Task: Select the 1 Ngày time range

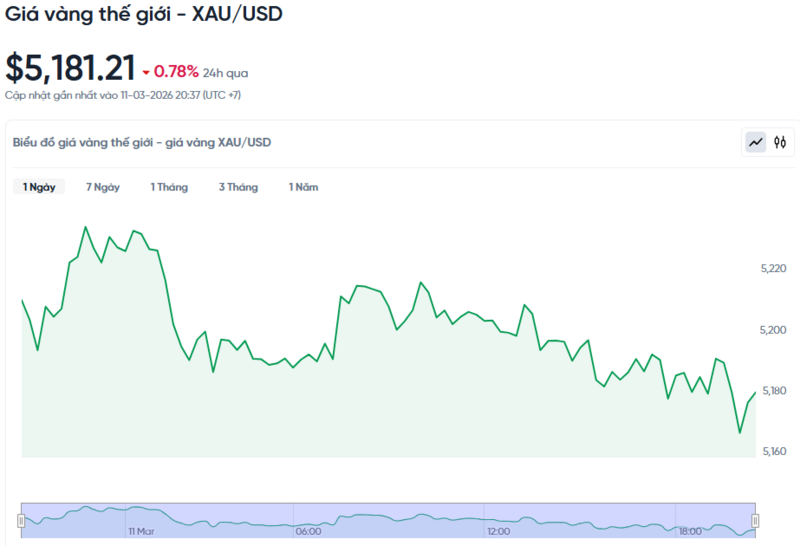Action: (39, 187)
